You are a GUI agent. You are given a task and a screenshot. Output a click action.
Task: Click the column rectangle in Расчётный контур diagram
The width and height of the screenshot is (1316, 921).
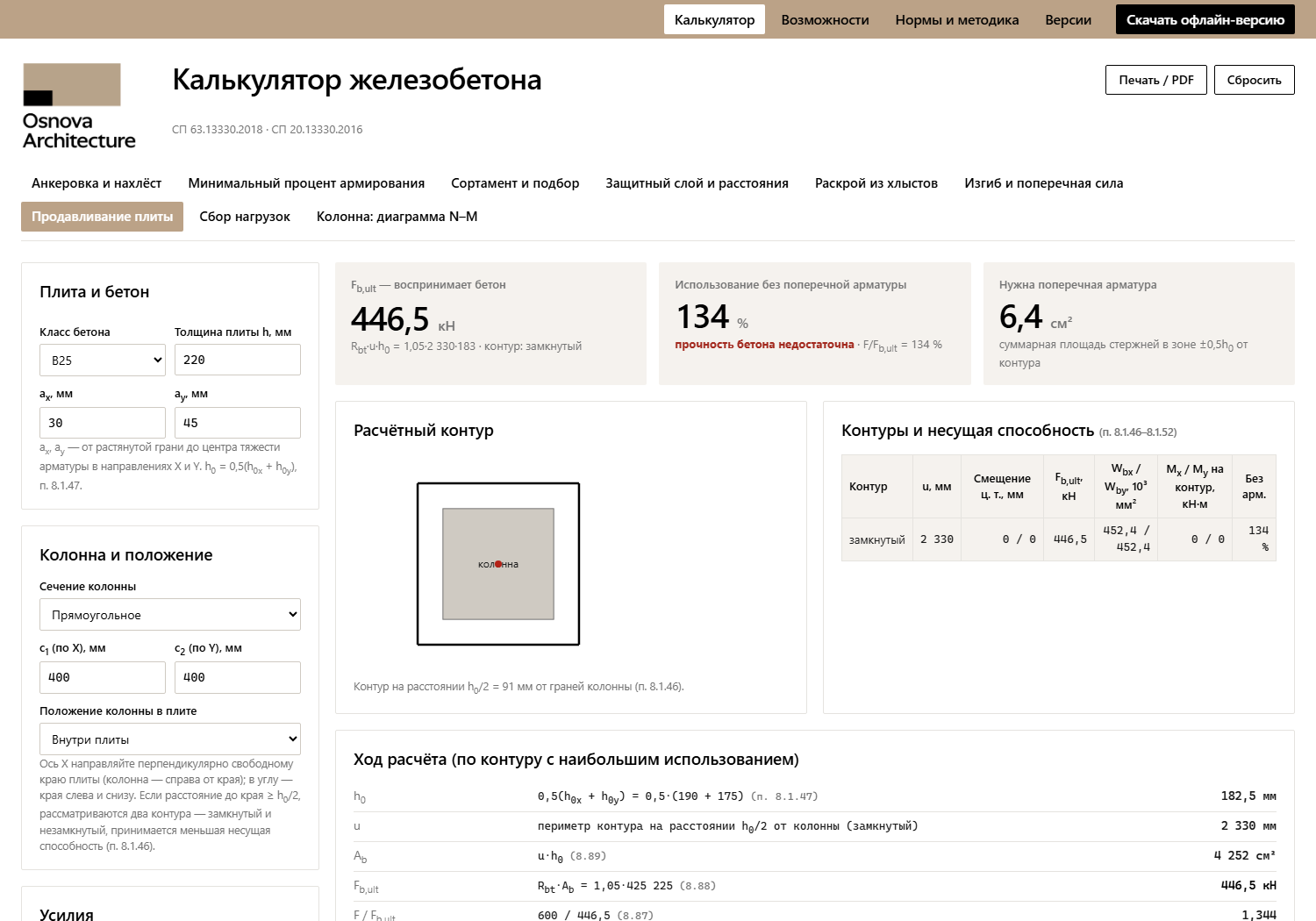coord(498,564)
